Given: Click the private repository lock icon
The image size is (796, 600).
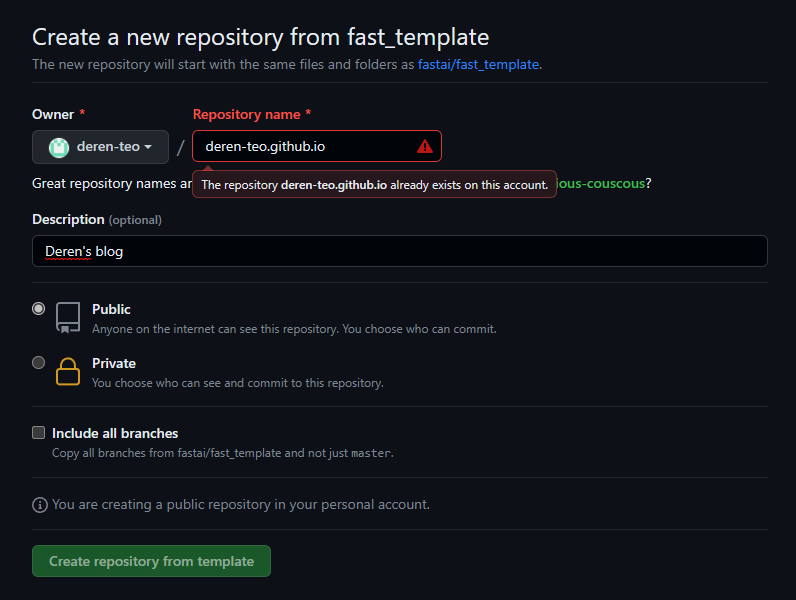Looking at the screenshot, I should [68, 372].
